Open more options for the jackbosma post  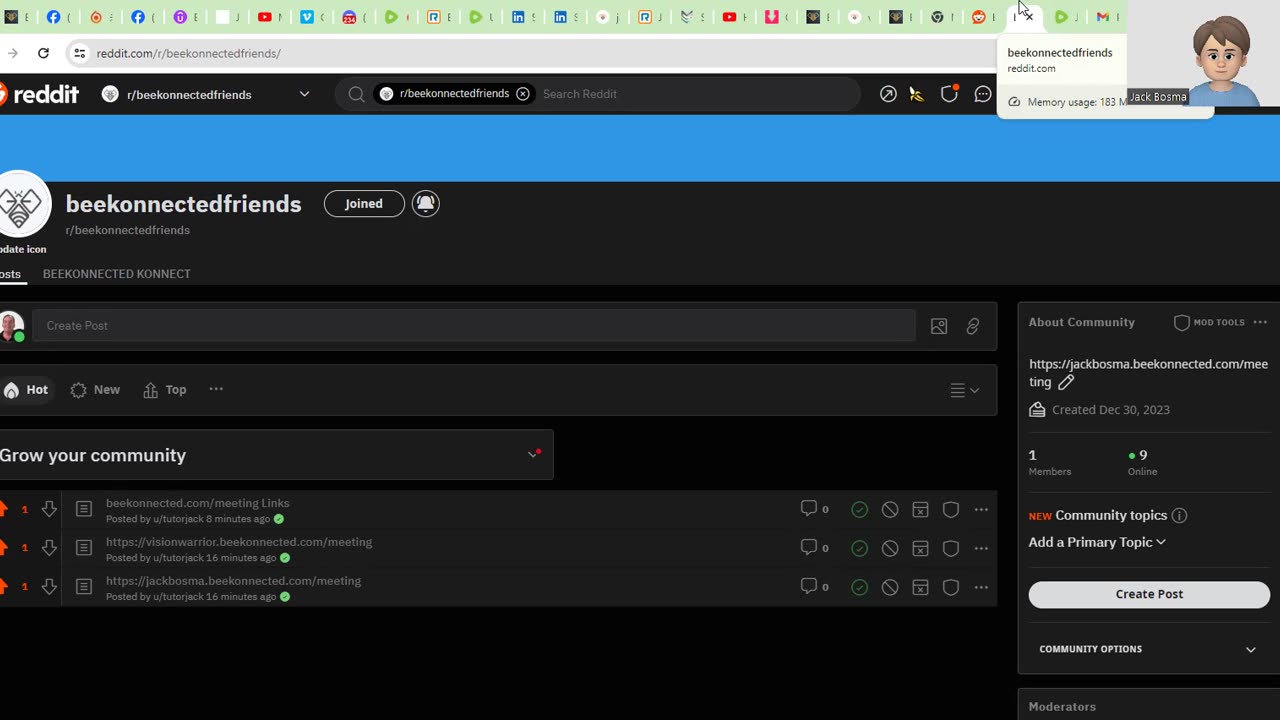click(981, 588)
